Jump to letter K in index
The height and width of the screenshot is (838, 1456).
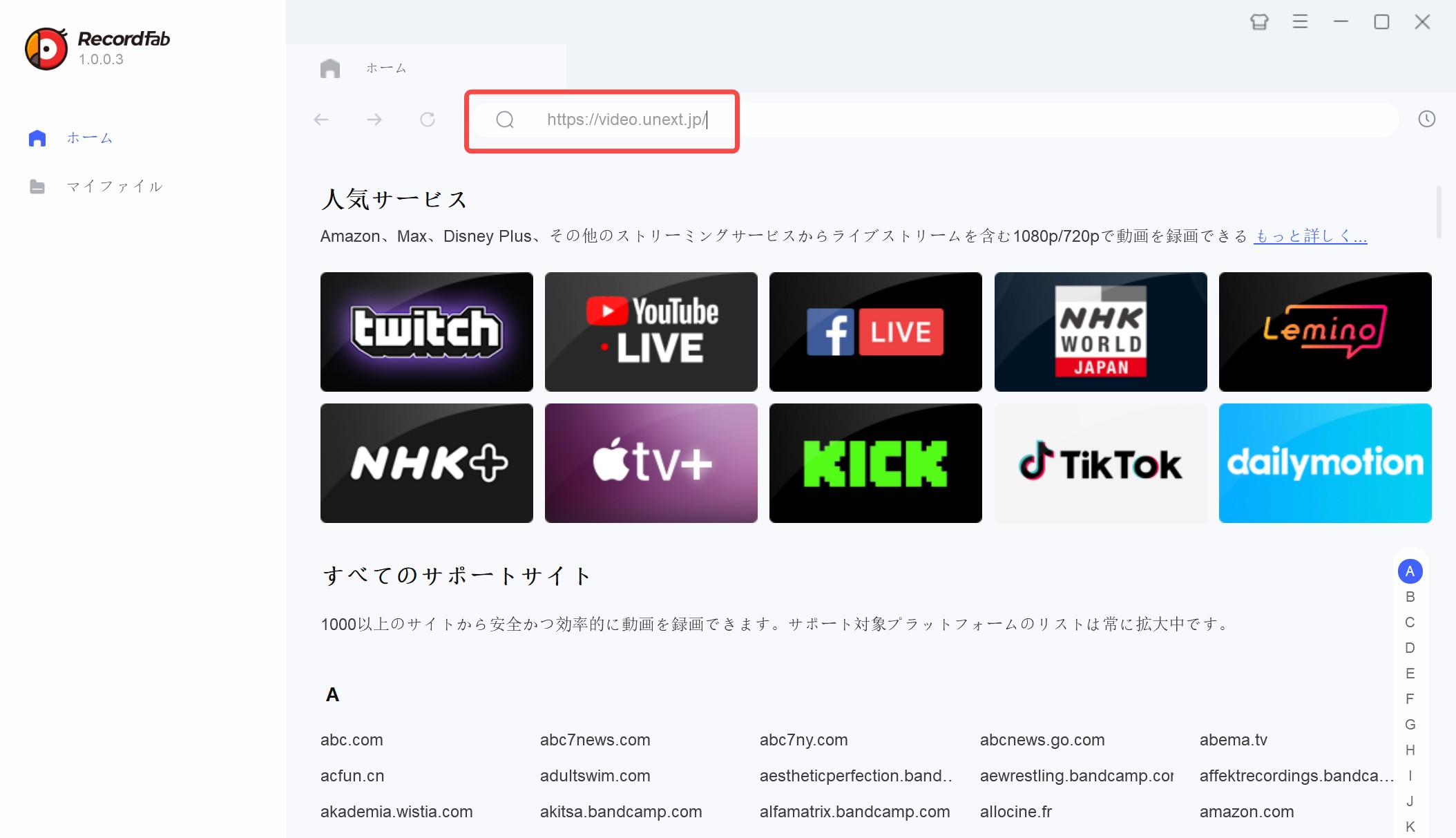[1410, 827]
